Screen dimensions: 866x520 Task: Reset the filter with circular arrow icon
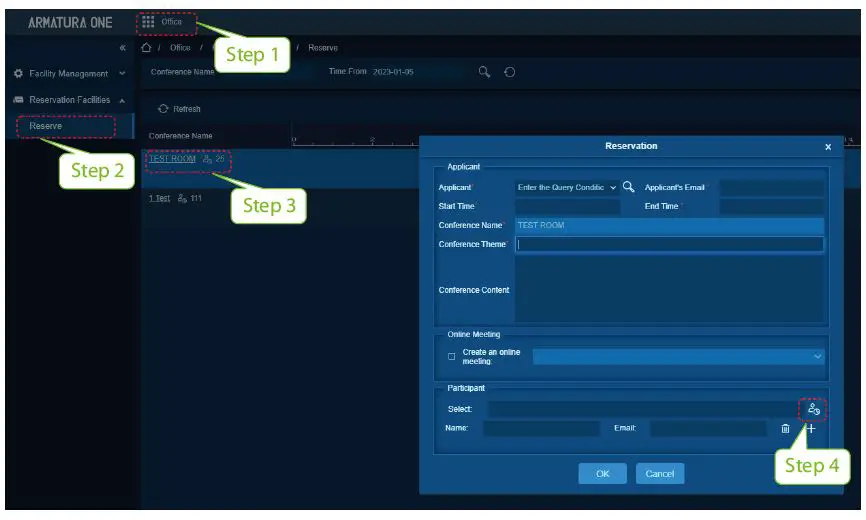tap(510, 72)
